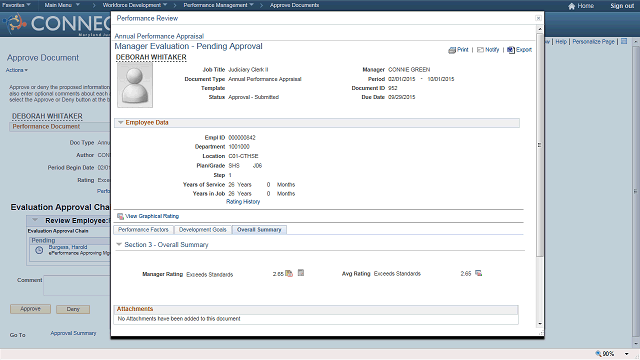Switch to the Development Goals tab
Viewport: 640px width, 360px height.
(x=203, y=230)
